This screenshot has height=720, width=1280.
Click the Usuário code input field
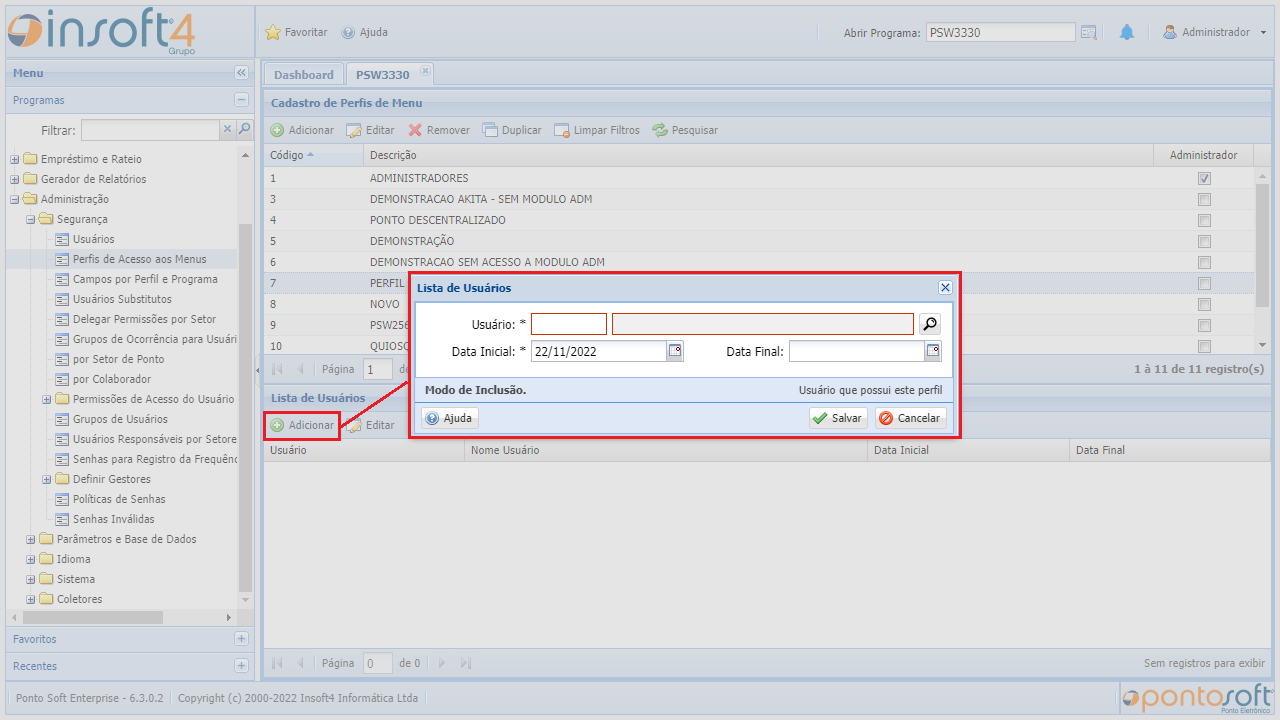(x=568, y=324)
